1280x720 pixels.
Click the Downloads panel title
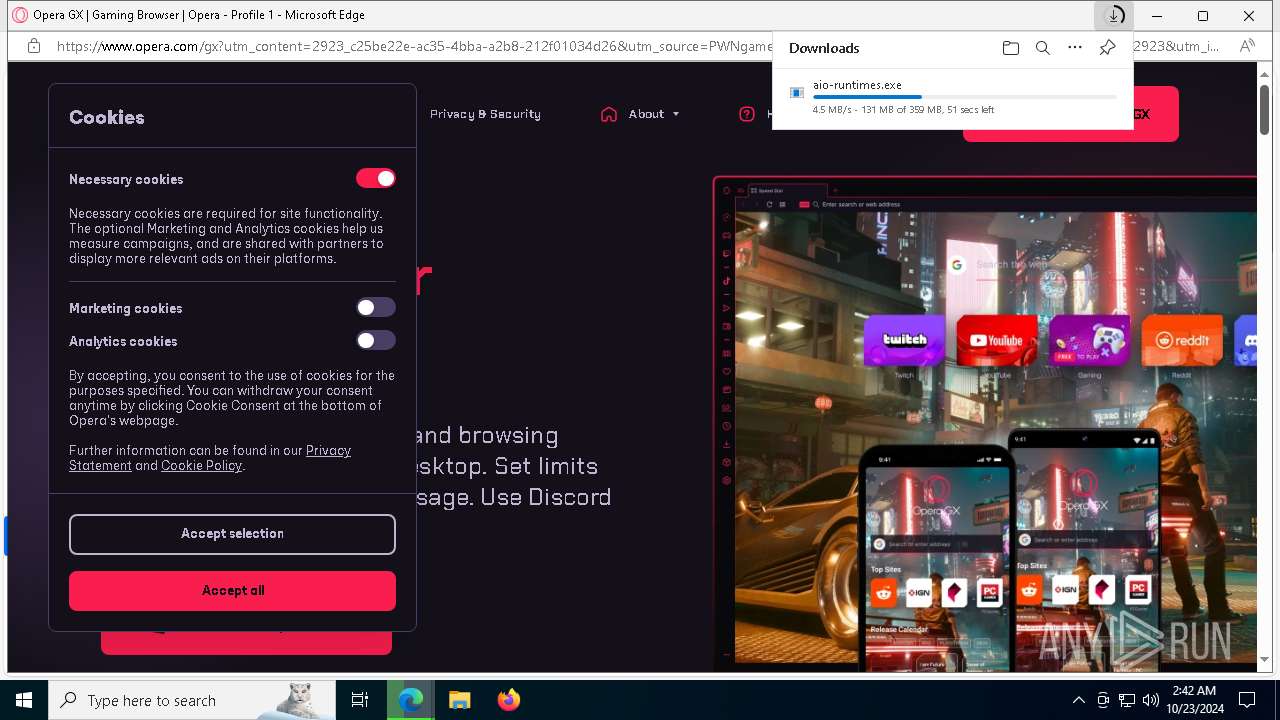(824, 48)
